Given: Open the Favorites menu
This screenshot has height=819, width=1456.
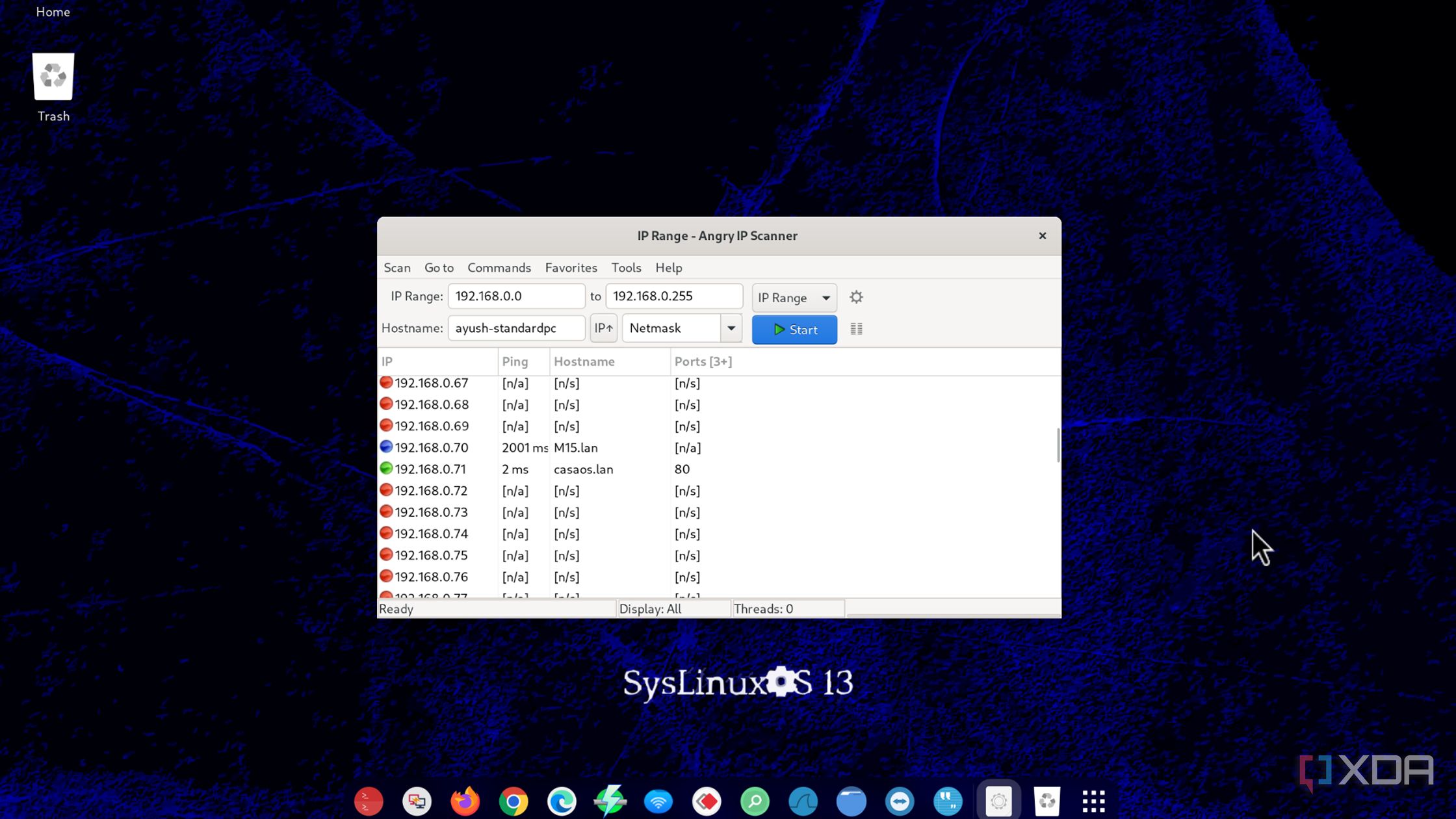Looking at the screenshot, I should pyautogui.click(x=571, y=268).
